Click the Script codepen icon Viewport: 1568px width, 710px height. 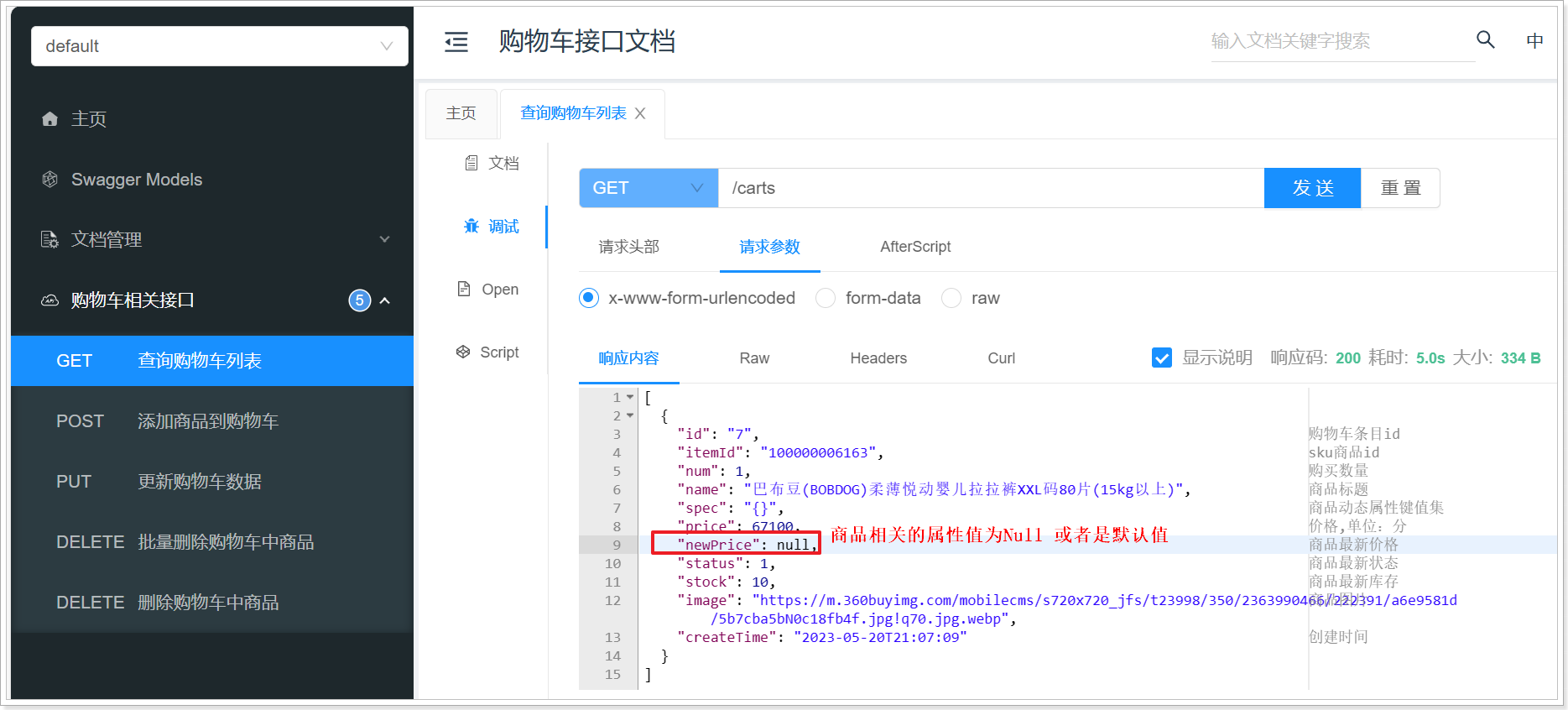463,352
